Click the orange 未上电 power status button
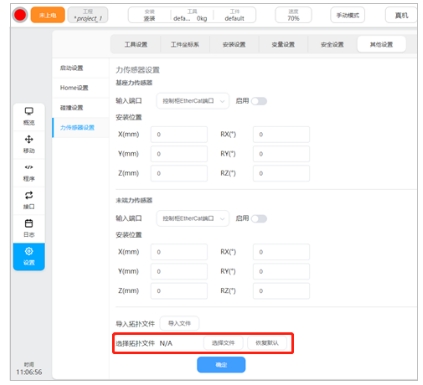 (x=48, y=15)
